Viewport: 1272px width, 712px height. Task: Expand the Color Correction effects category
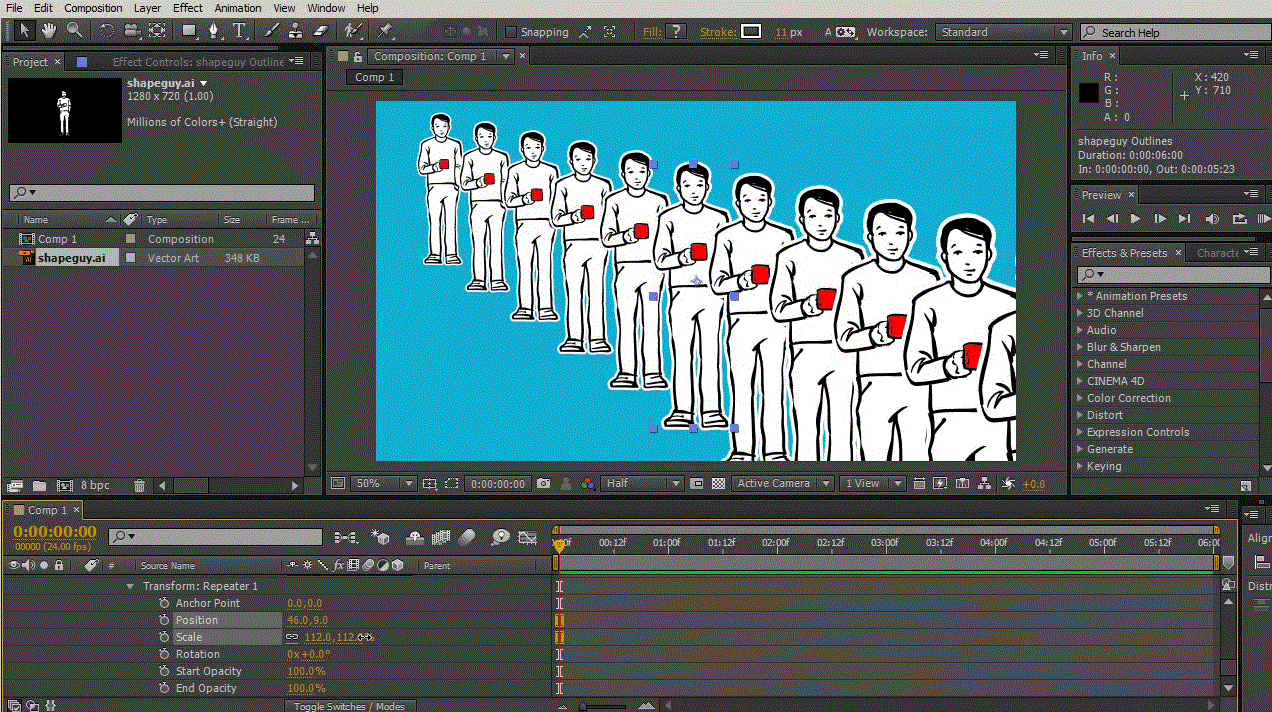[1080, 398]
